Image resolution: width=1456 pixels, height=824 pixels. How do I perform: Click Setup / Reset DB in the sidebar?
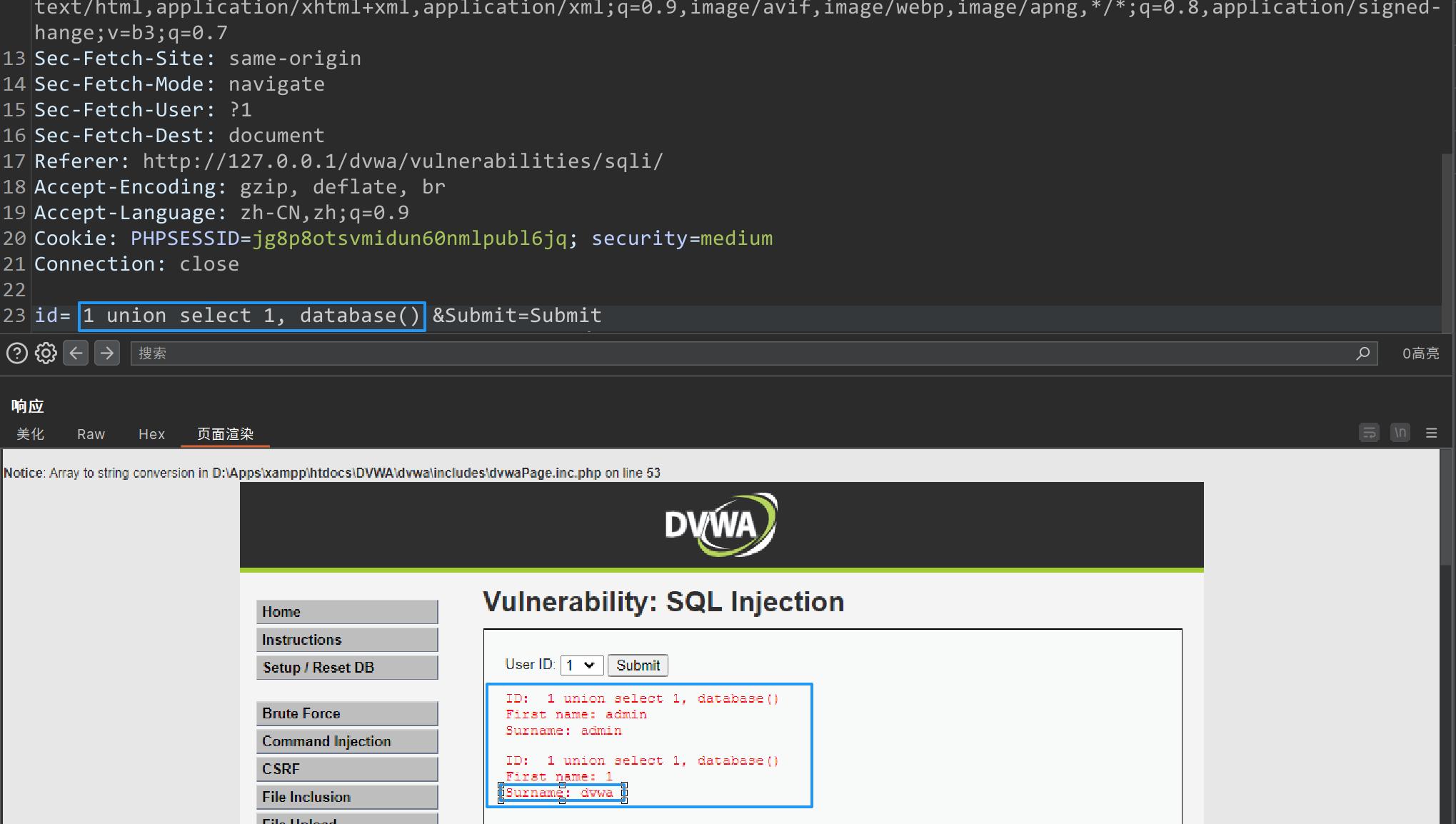tap(347, 667)
